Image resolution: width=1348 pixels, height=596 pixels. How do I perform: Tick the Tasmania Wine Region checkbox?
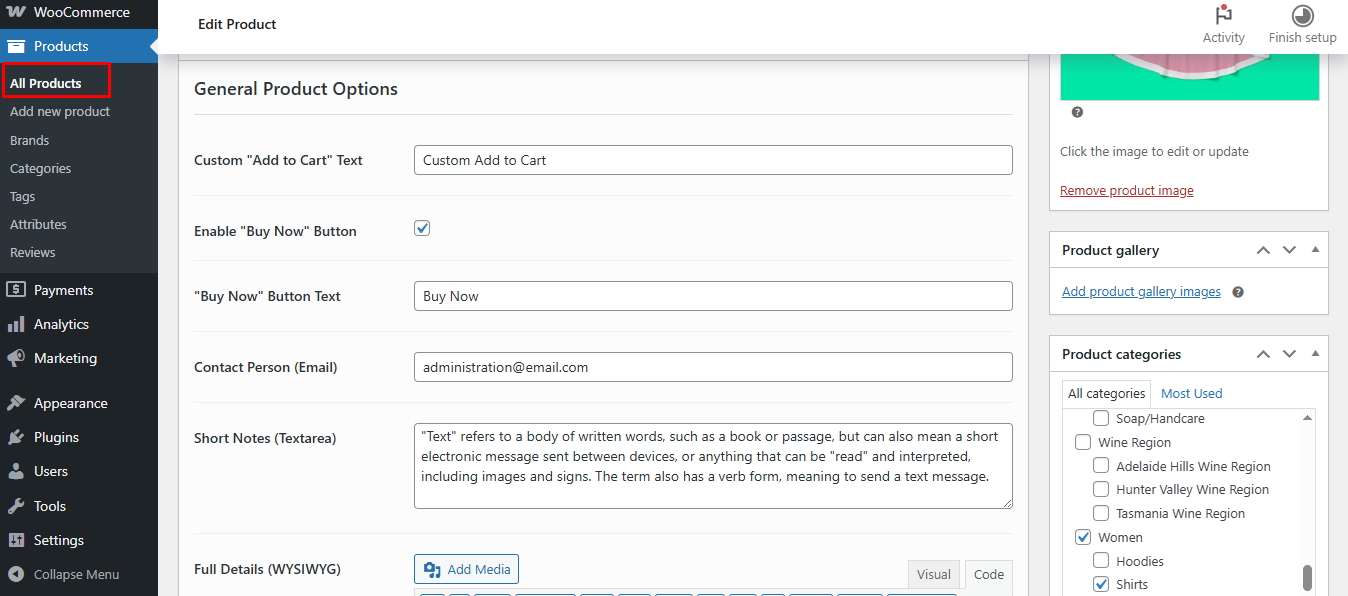(x=1101, y=513)
